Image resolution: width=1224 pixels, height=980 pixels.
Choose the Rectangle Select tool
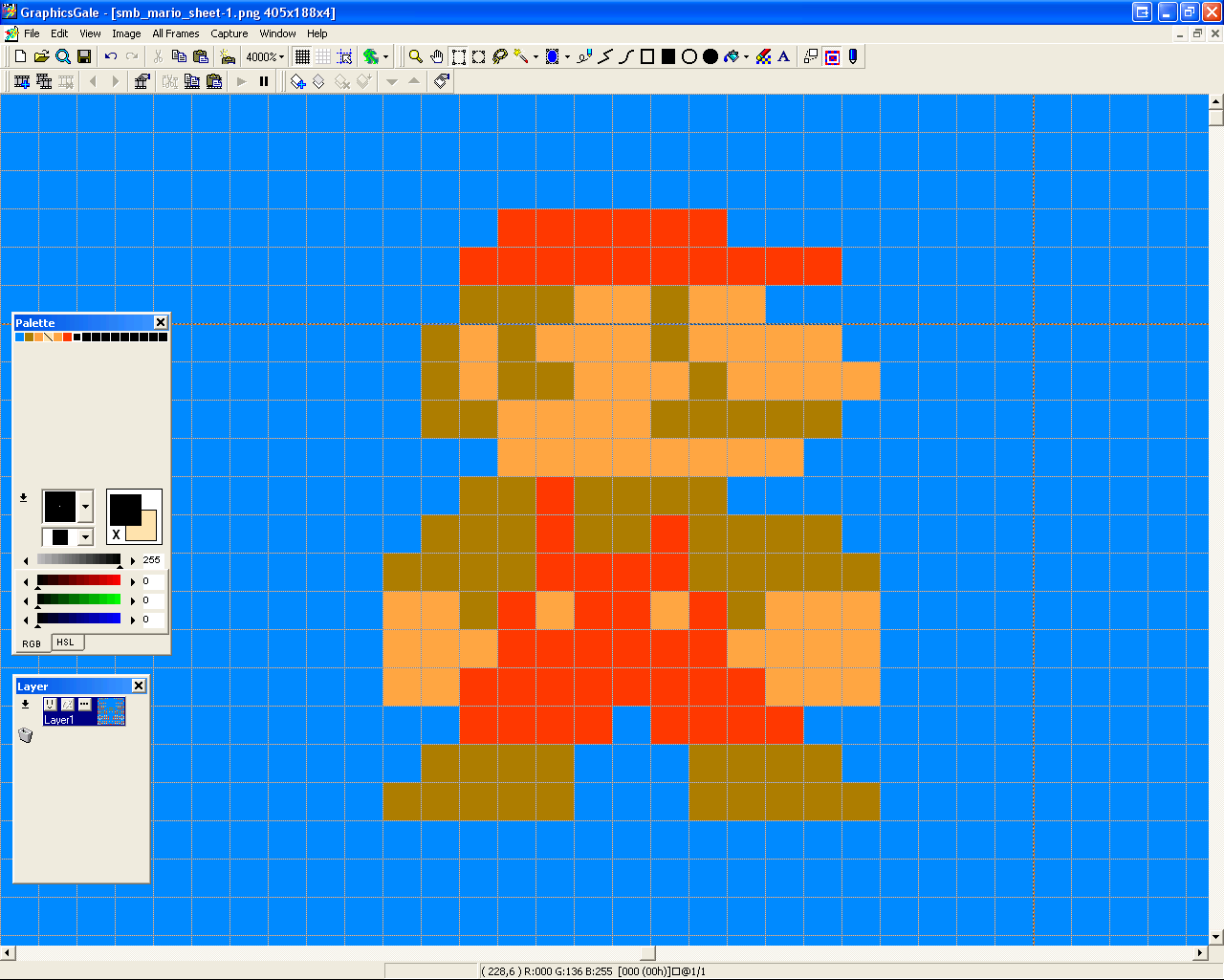click(x=458, y=57)
